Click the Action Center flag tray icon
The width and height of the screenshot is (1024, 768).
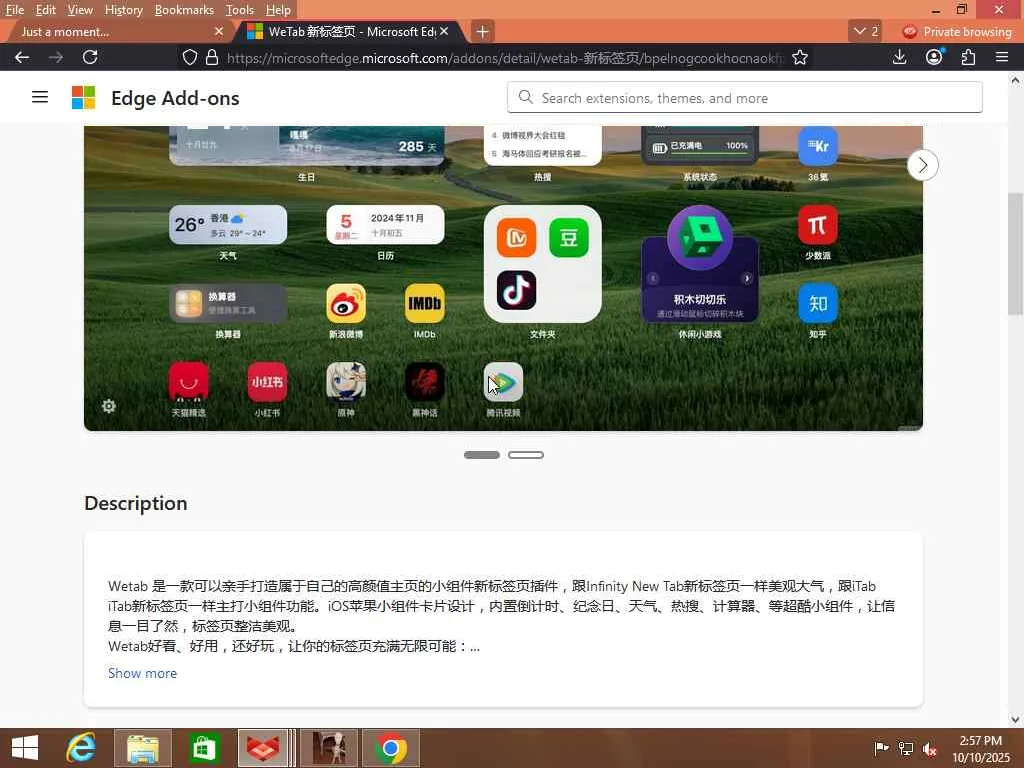point(881,748)
